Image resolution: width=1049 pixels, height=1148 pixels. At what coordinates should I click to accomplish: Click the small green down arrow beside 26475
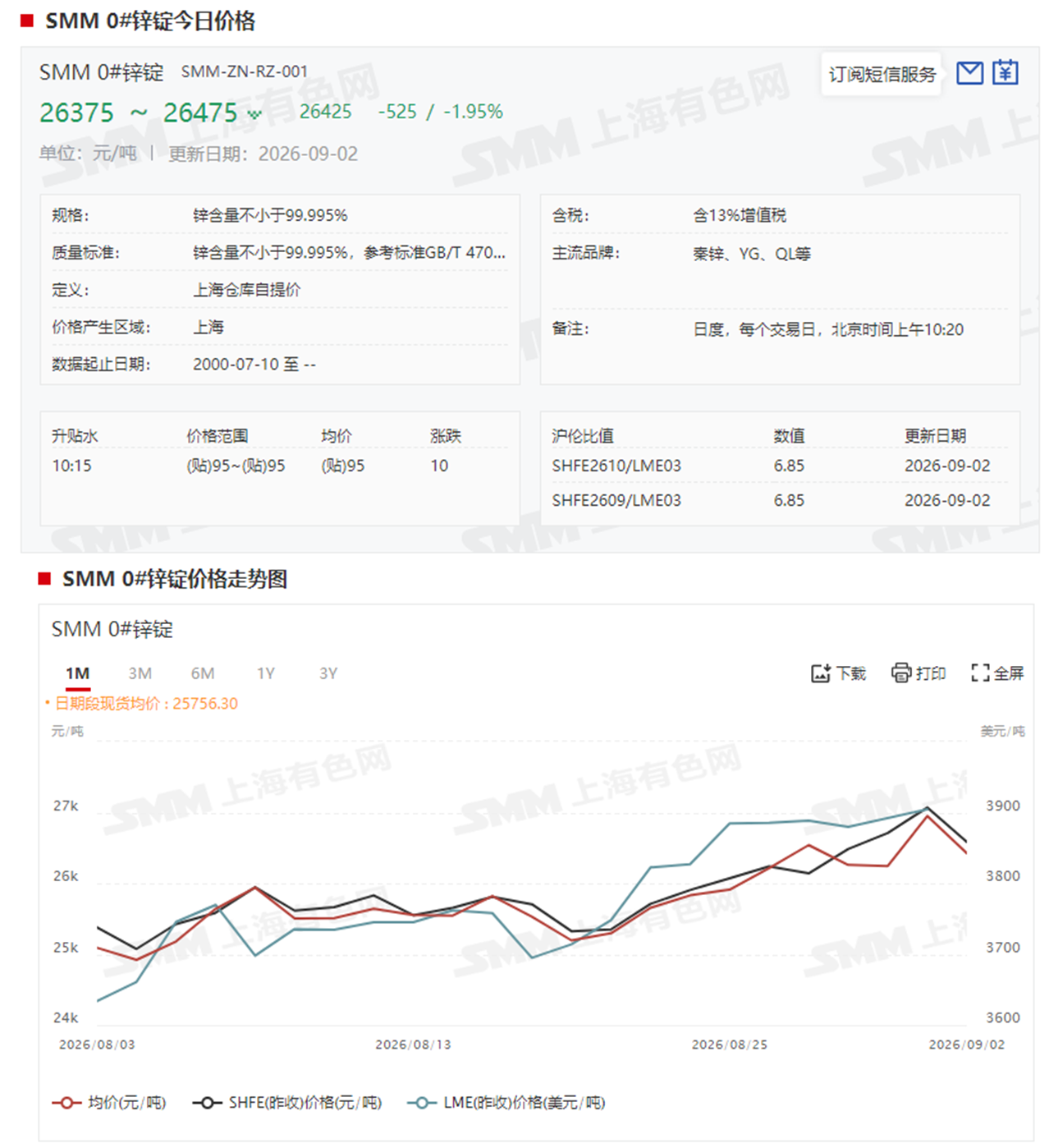[254, 114]
